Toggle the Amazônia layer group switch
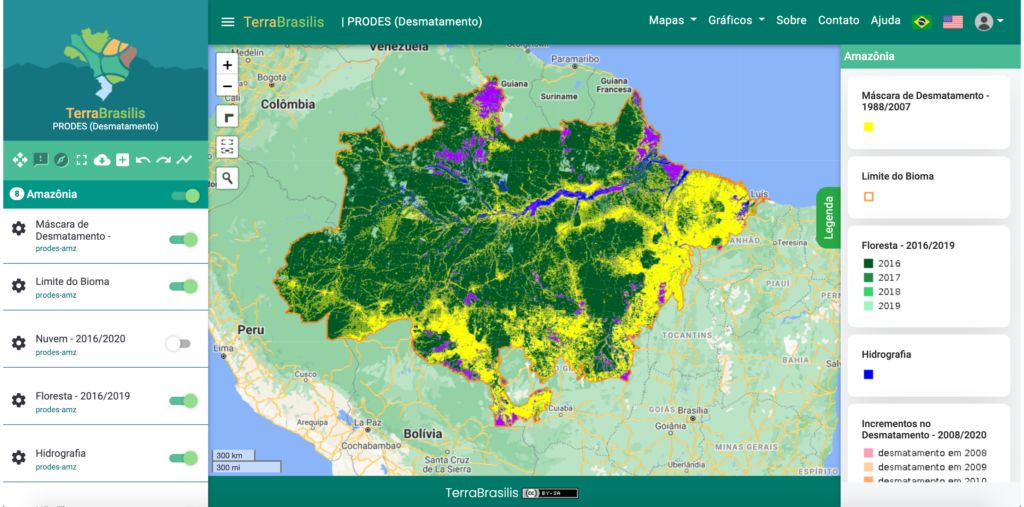This screenshot has width=1024, height=507. click(x=185, y=196)
